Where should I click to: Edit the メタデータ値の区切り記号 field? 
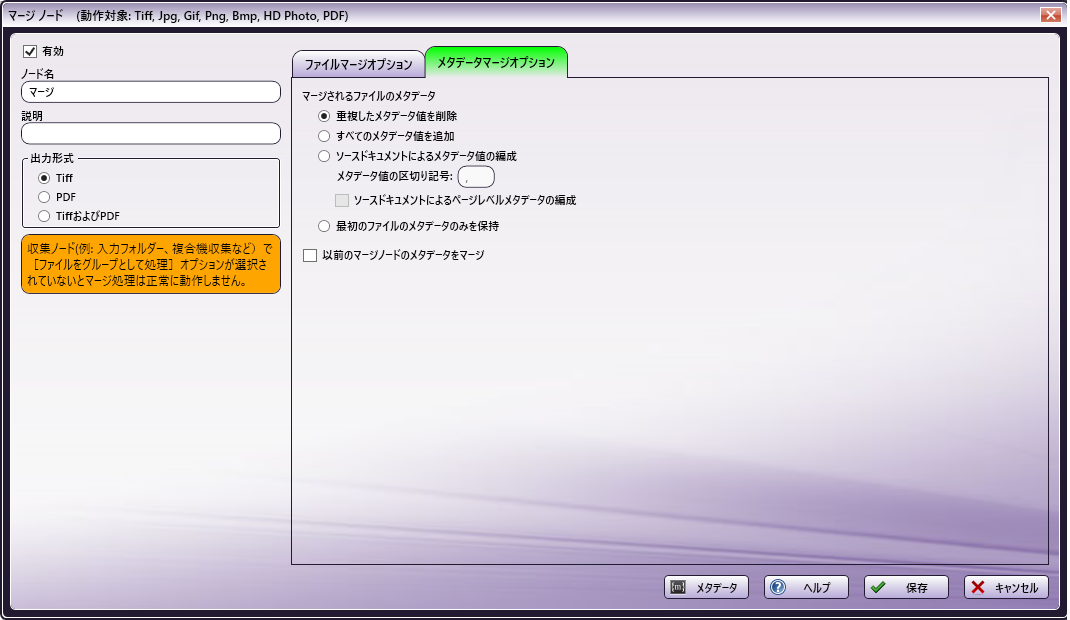coord(475,176)
